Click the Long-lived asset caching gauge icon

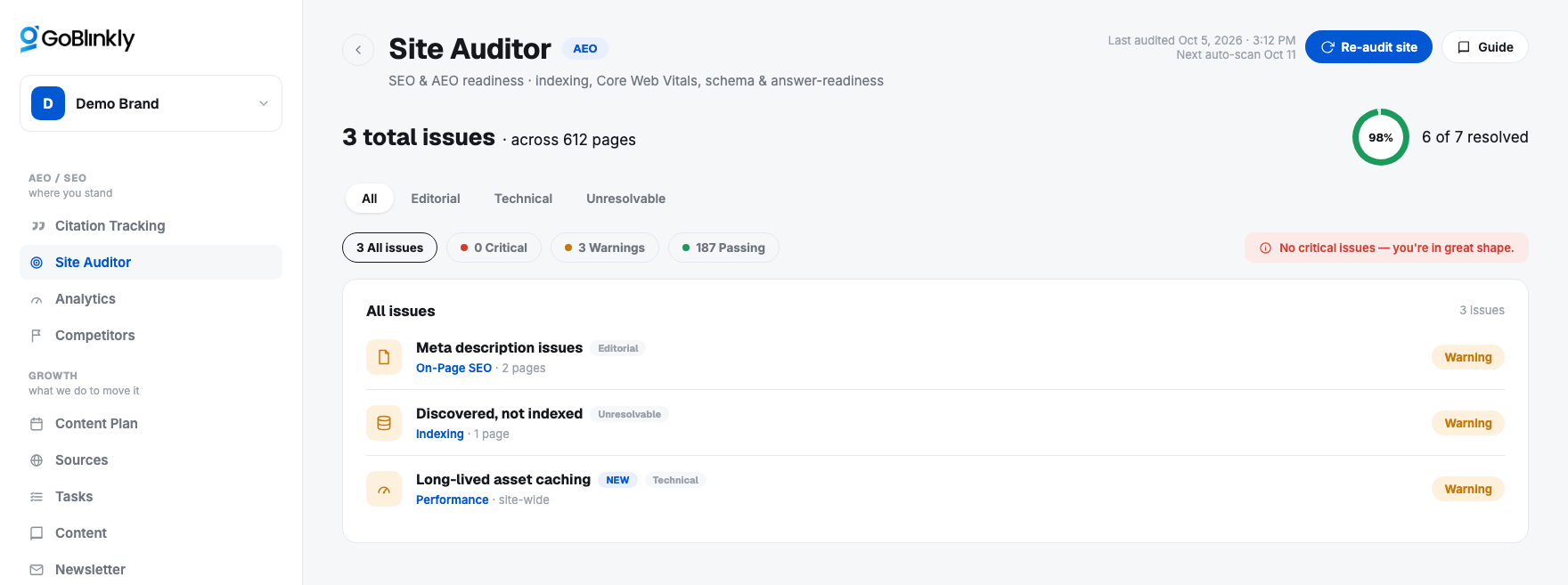(384, 489)
